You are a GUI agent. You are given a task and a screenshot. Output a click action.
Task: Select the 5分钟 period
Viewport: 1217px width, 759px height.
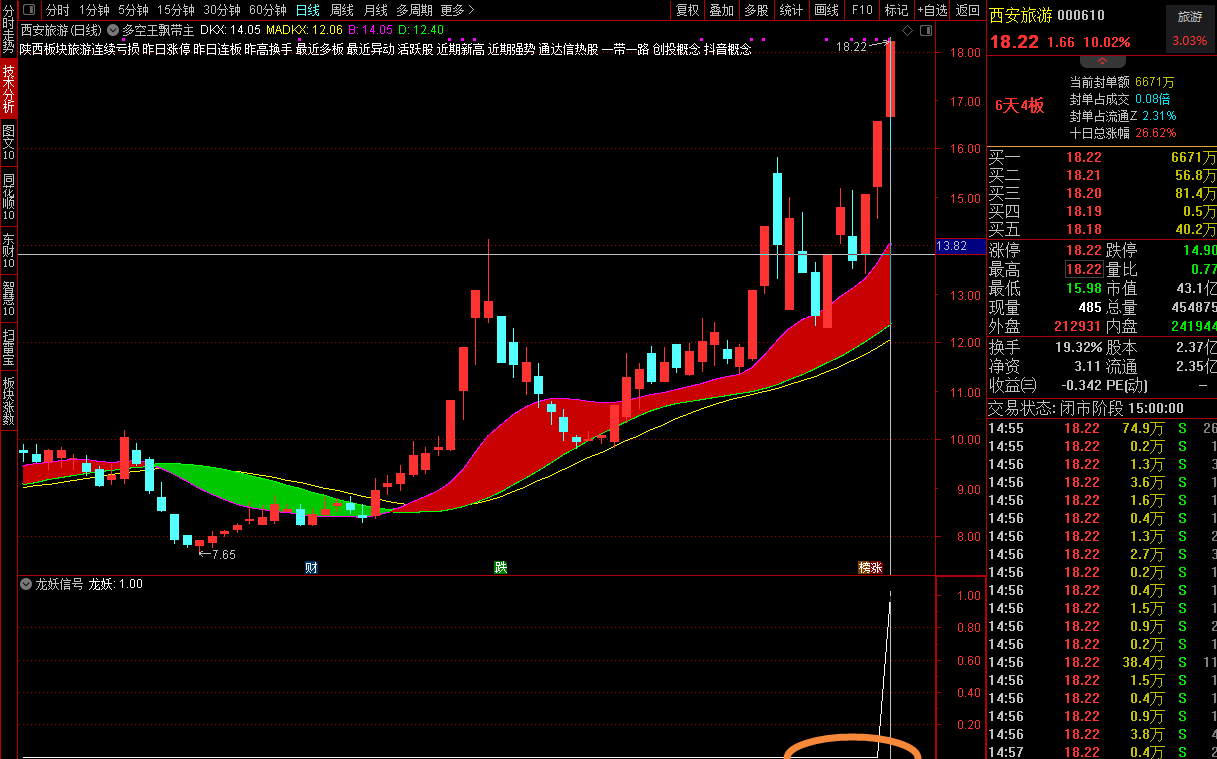tap(133, 10)
